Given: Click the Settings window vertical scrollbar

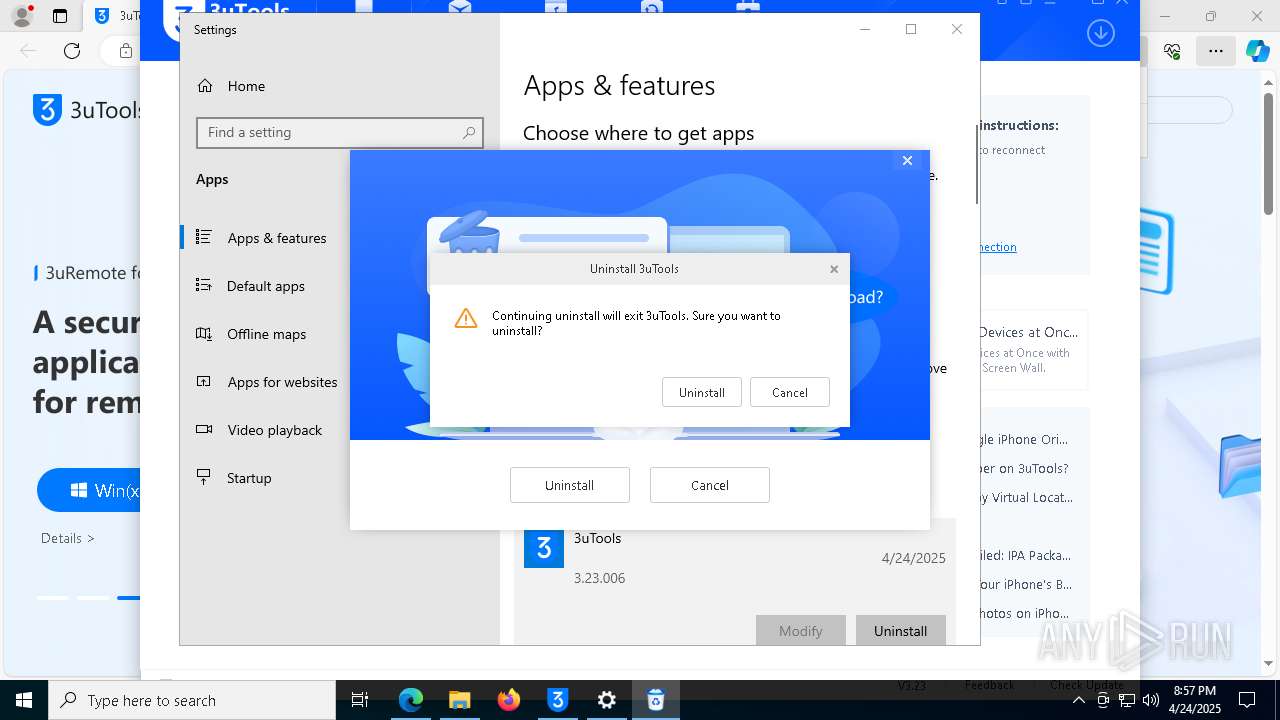Looking at the screenshot, I should (x=976, y=165).
